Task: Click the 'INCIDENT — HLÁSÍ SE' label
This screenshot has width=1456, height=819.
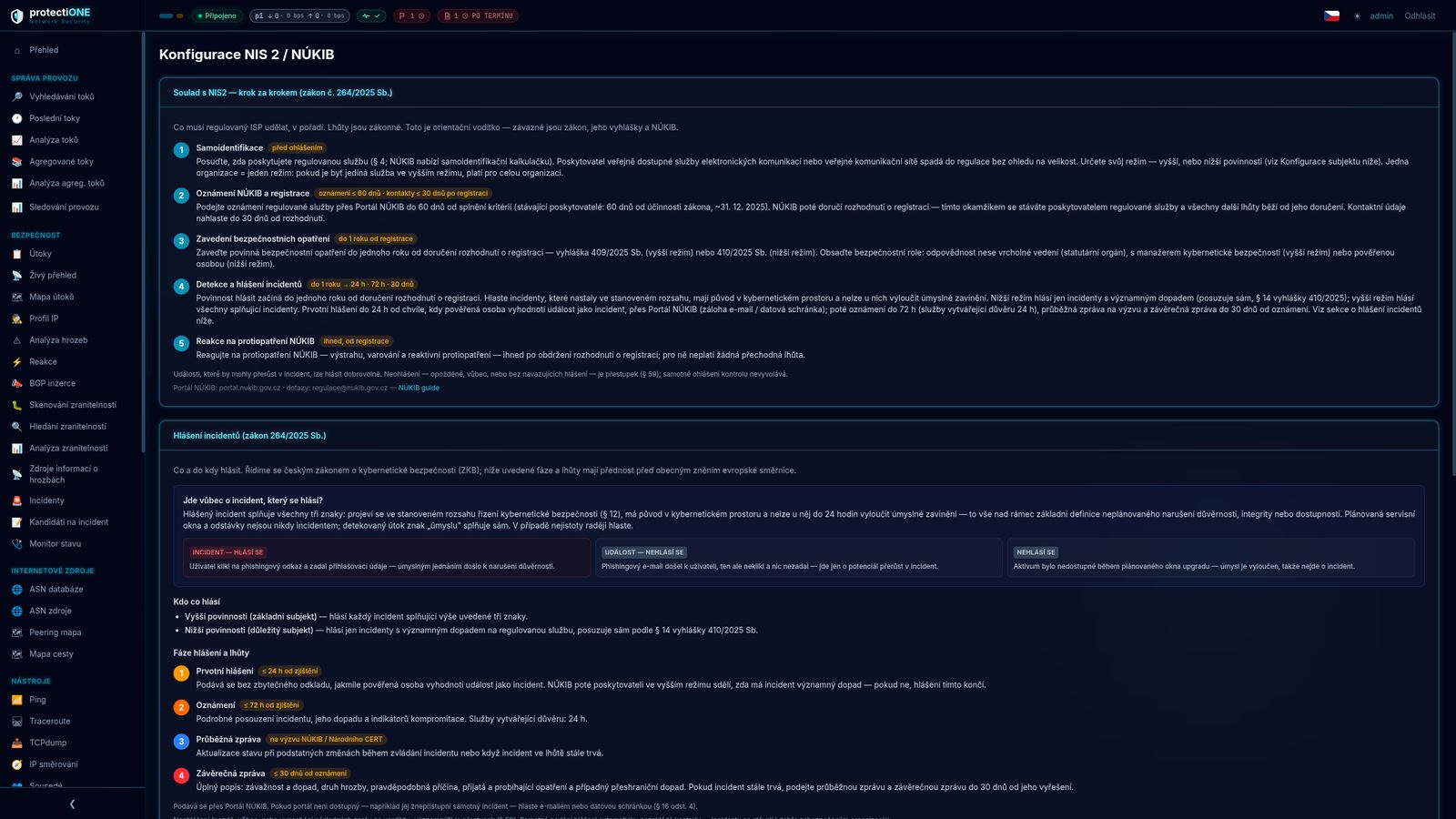Action: point(227,552)
